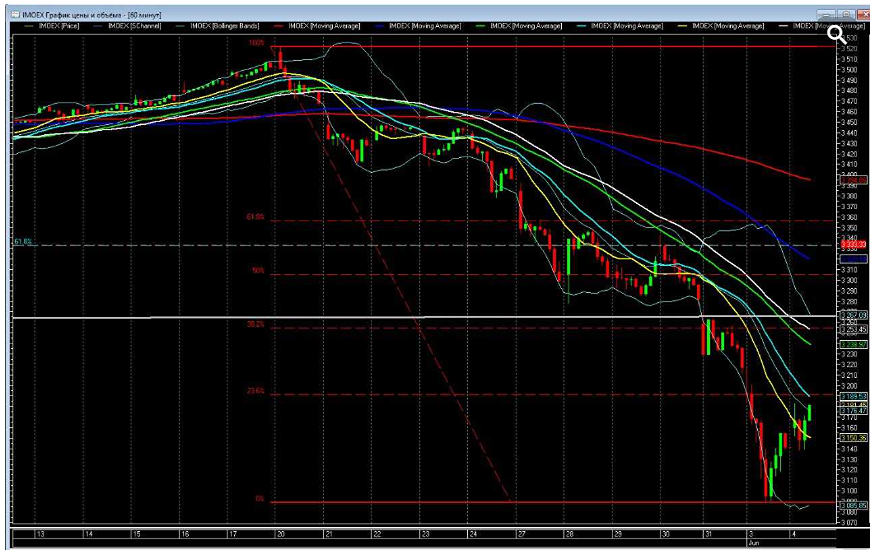The height and width of the screenshot is (555, 882).
Task: Select the IMOEX [Bollinger Bands] legend entry
Action: tap(218, 26)
